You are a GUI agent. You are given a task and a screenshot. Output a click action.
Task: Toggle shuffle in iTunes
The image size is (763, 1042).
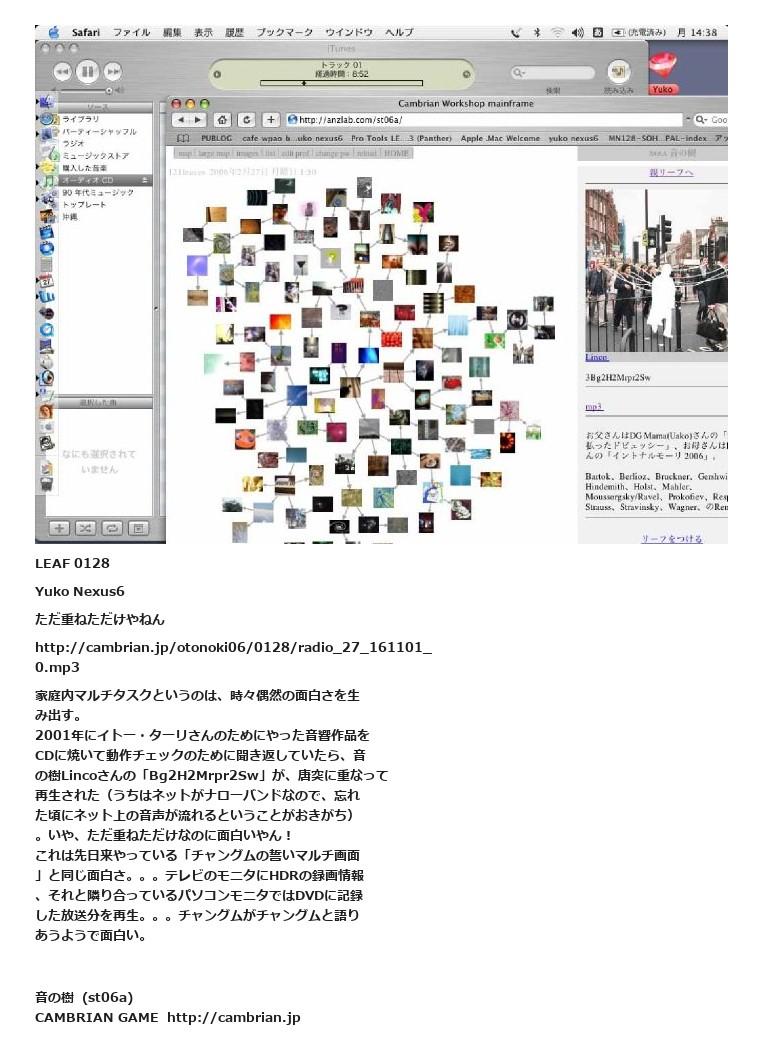tap(85, 528)
